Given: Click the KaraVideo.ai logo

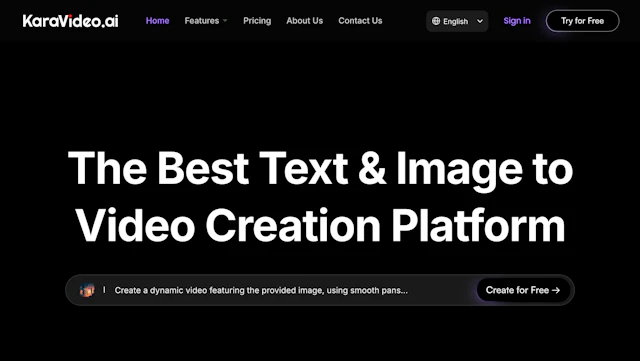Looking at the screenshot, I should click(x=71, y=21).
